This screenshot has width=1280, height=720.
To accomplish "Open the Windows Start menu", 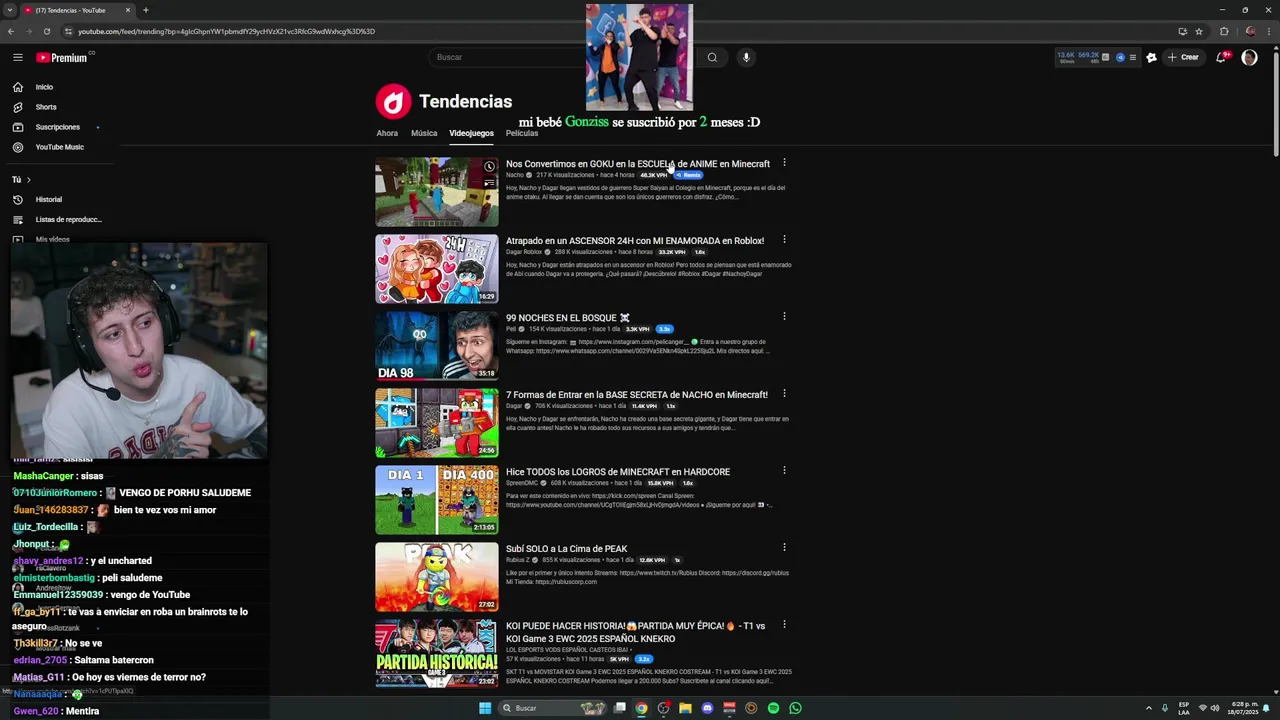I will tap(485, 708).
